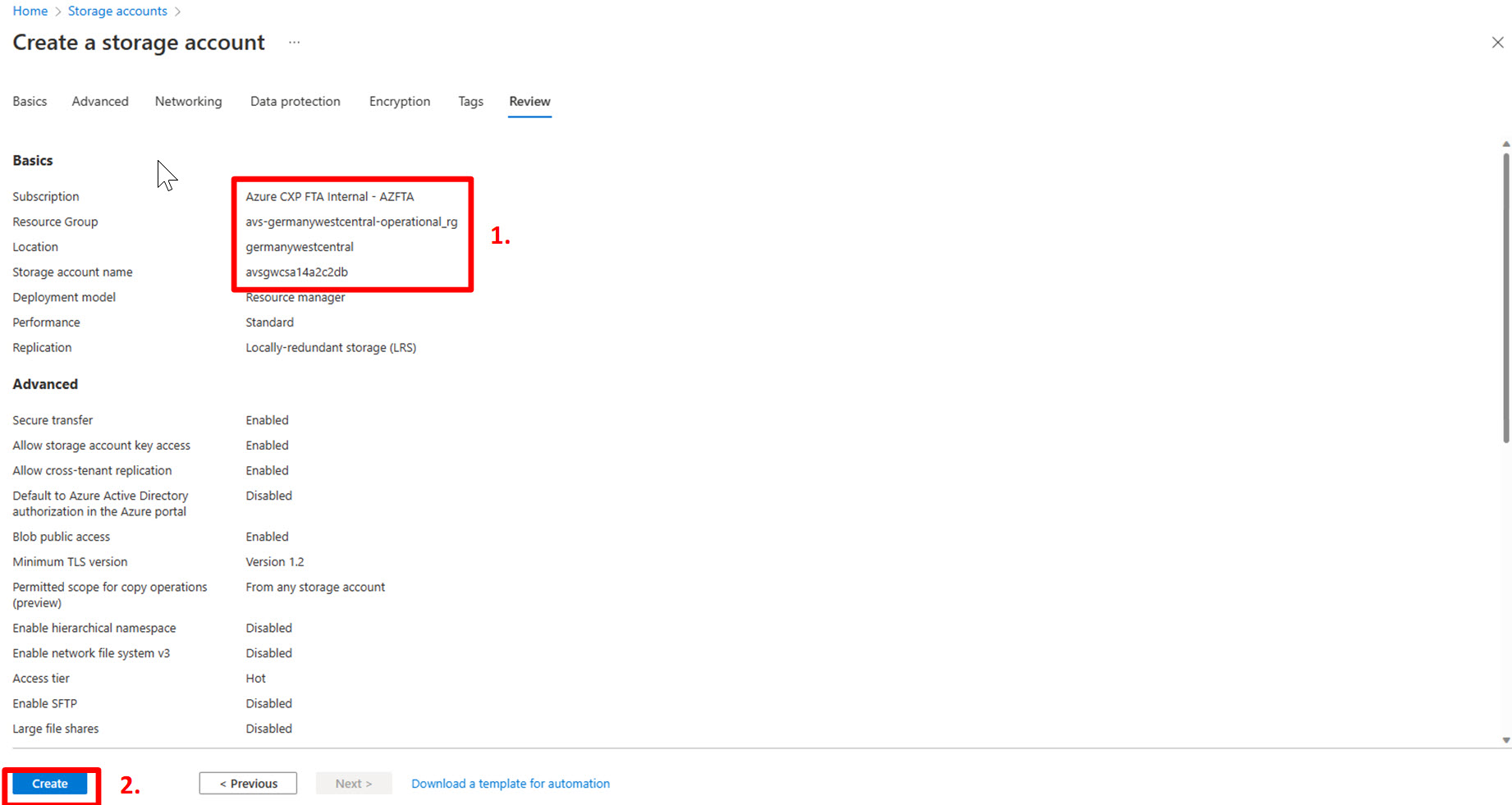The height and width of the screenshot is (805, 1512).
Task: Stay on the Review tab
Action: (x=529, y=101)
